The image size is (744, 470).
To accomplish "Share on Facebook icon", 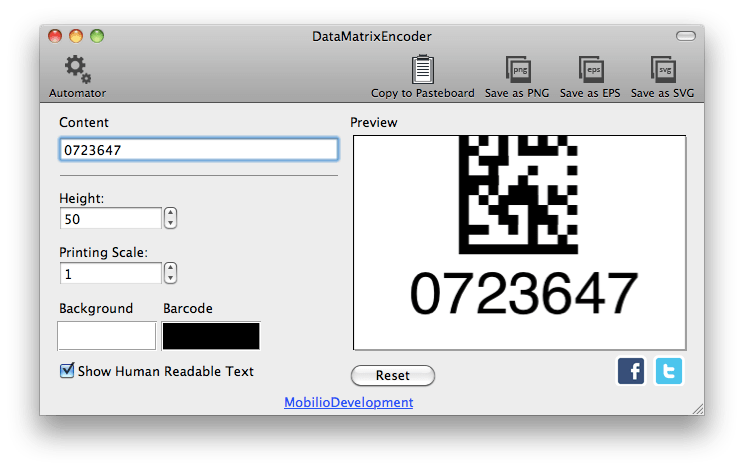I will click(631, 371).
